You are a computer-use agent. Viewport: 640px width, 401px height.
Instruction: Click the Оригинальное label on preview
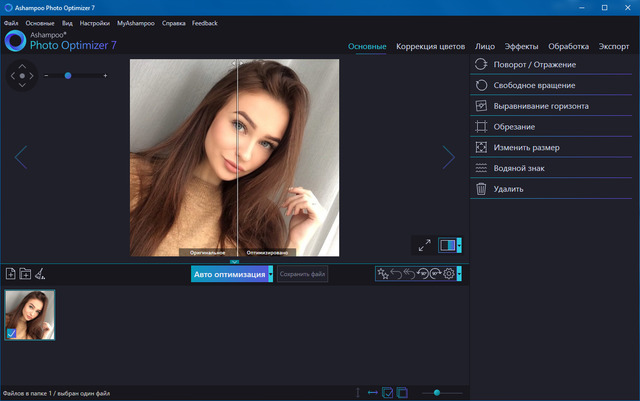point(207,253)
